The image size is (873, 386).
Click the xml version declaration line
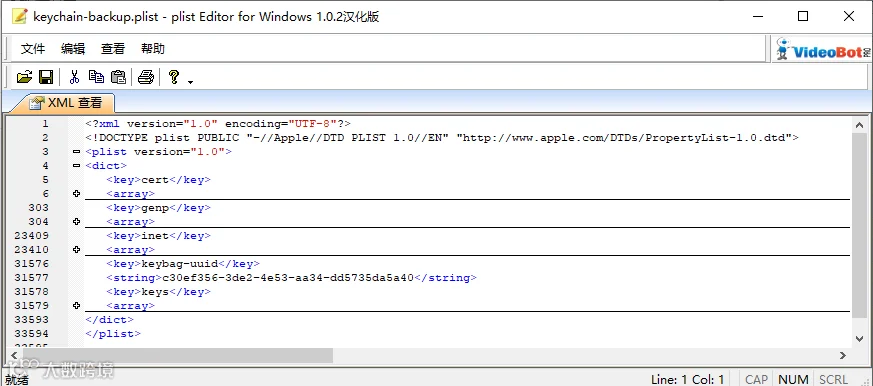(218, 124)
